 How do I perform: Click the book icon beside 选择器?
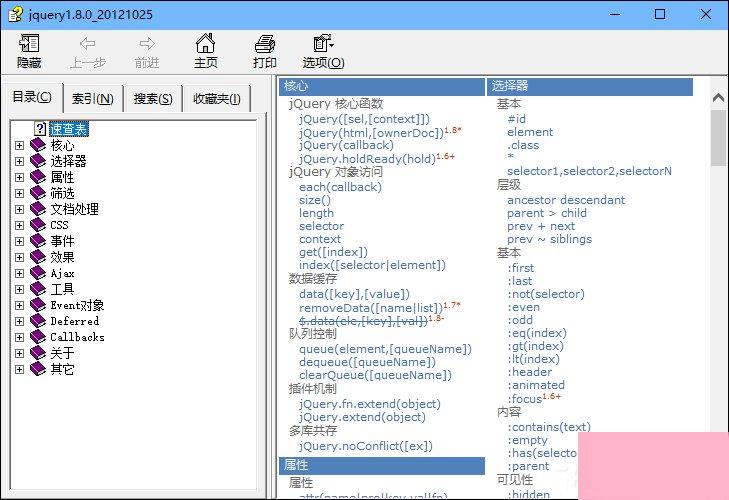click(x=38, y=161)
